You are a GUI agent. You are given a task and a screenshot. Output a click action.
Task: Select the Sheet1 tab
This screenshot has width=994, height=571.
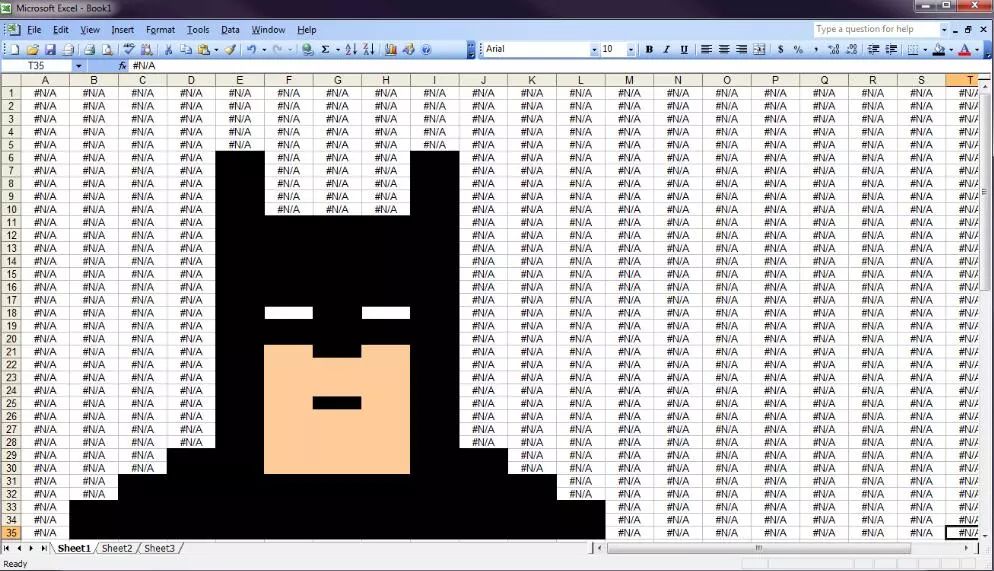[x=74, y=548]
